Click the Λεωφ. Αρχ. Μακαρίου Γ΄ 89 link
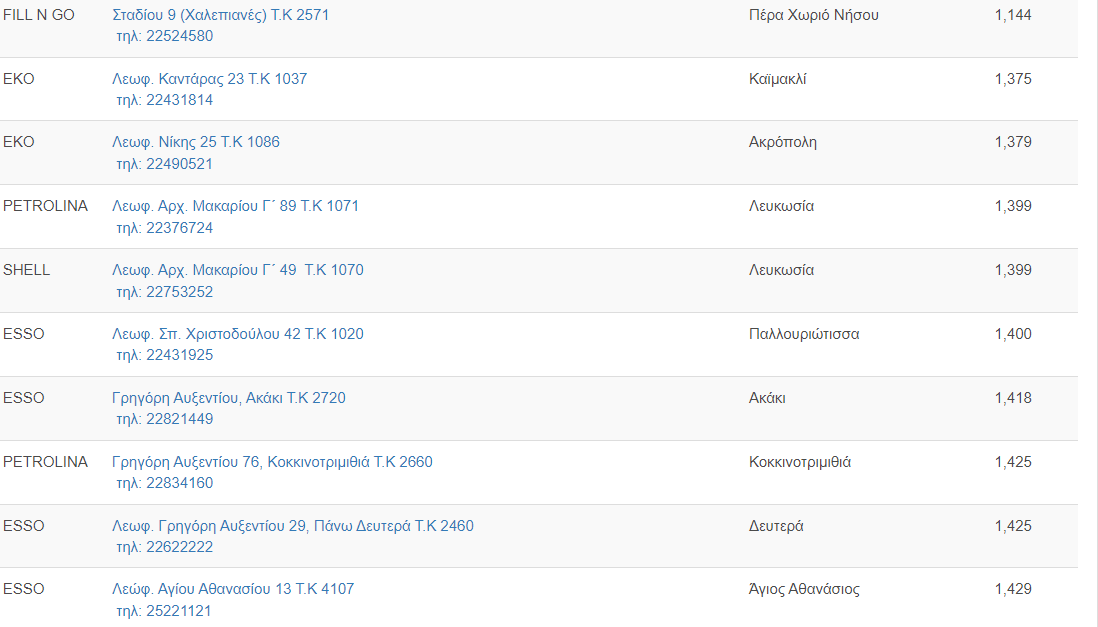Image resolution: width=1098 pixels, height=627 pixels. 235,206
